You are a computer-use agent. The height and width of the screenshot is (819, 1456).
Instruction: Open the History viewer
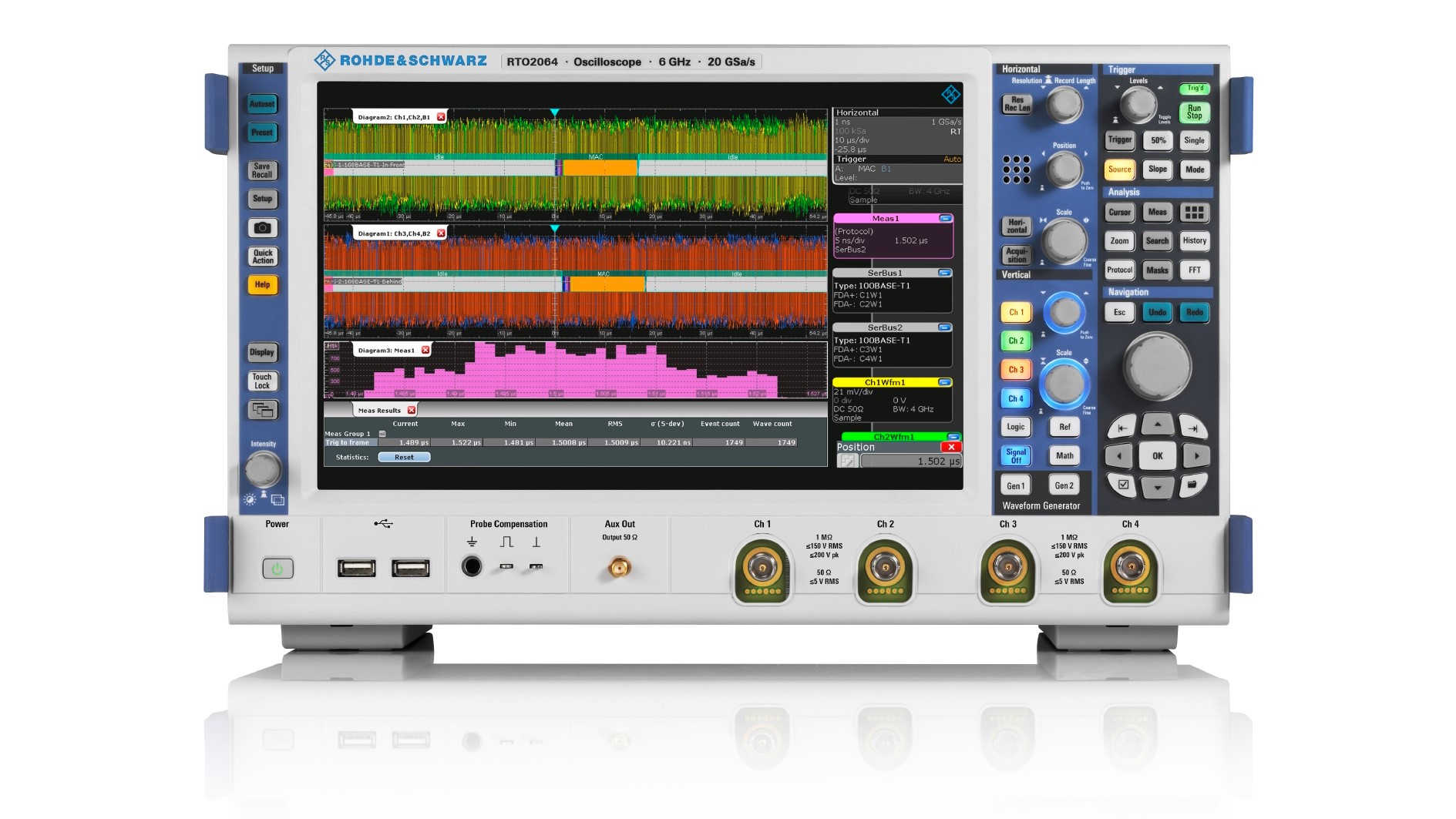[x=1194, y=241]
